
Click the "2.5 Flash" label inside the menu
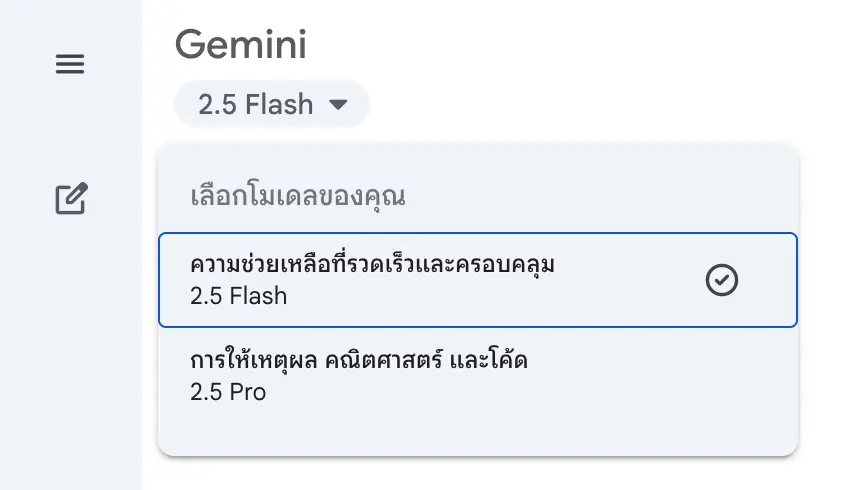click(x=238, y=296)
